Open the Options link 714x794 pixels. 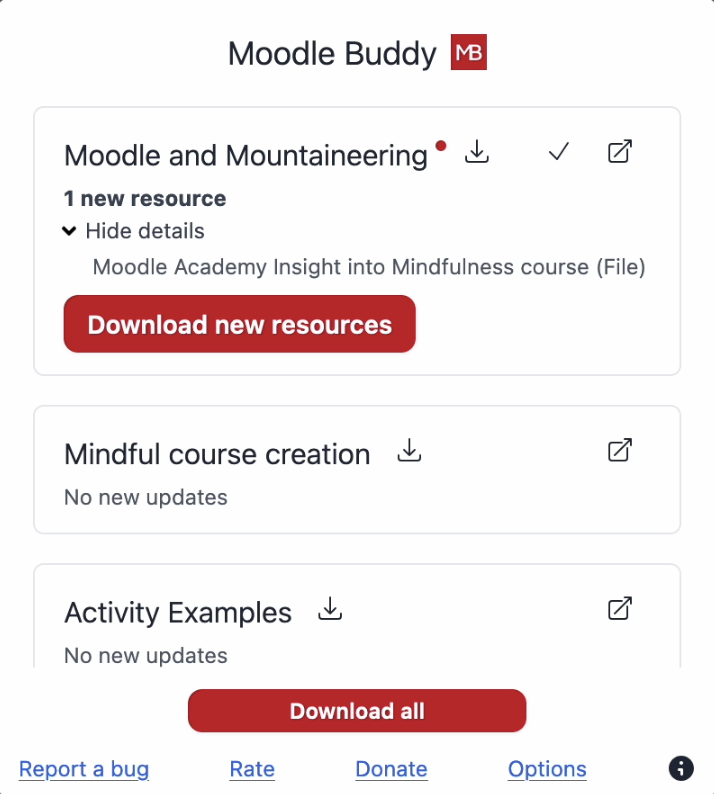[547, 769]
